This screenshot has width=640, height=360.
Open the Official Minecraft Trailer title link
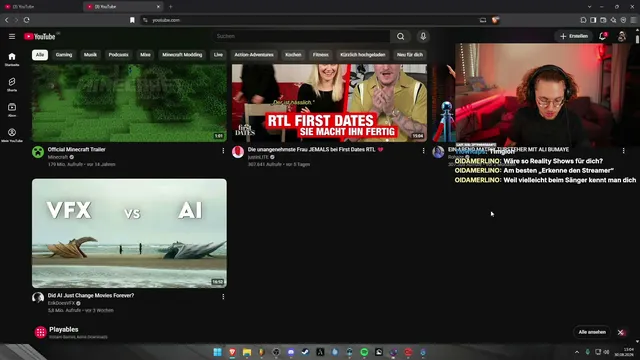click(77, 149)
